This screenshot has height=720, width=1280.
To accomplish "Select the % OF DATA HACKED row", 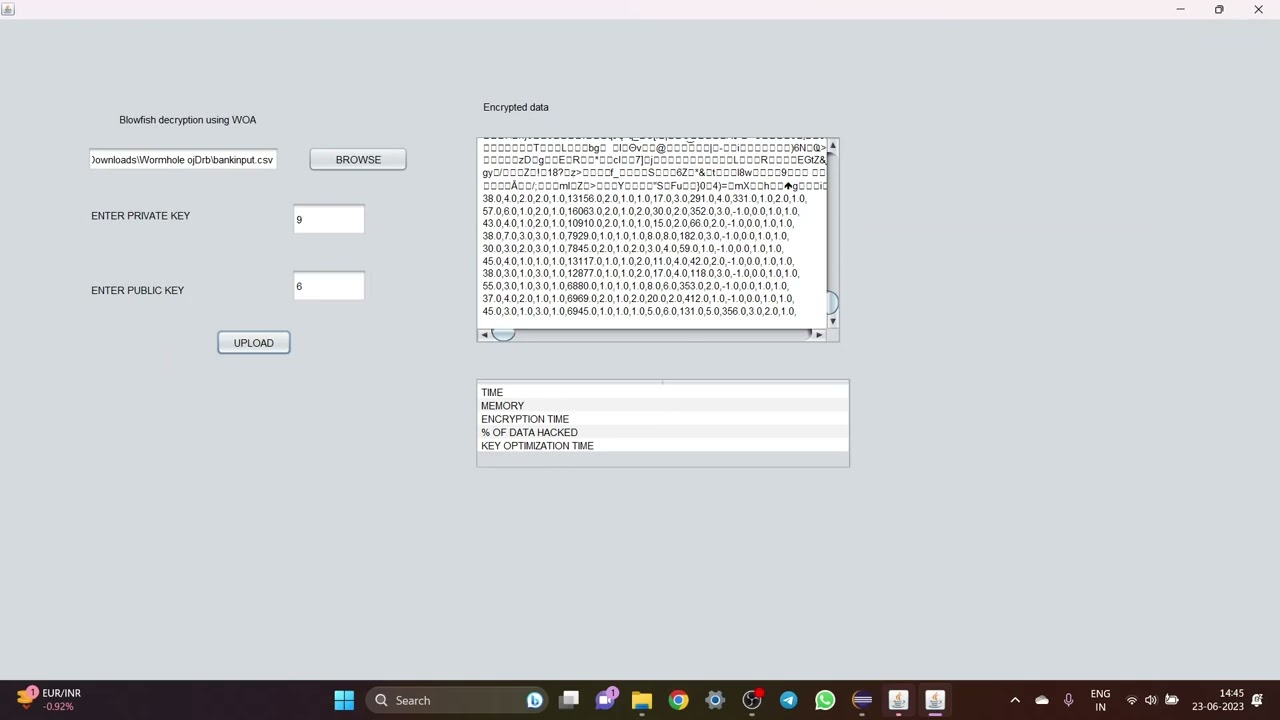I will (x=529, y=433).
